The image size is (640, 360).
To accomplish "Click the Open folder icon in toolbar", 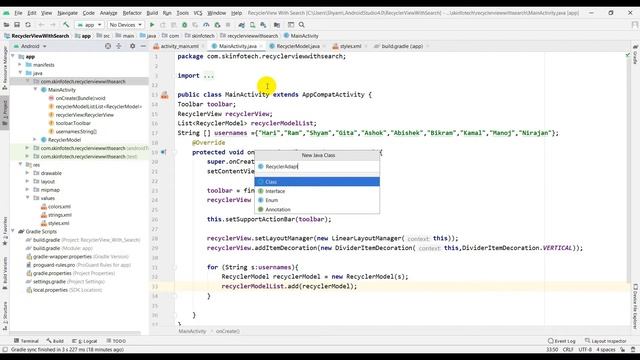I will pos(6,25).
